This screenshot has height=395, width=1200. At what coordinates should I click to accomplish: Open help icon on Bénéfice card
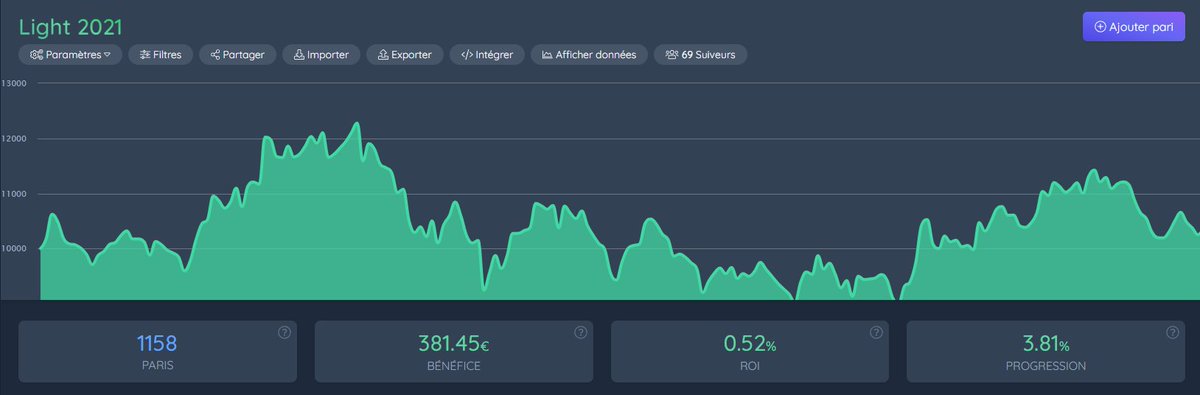pos(580,333)
